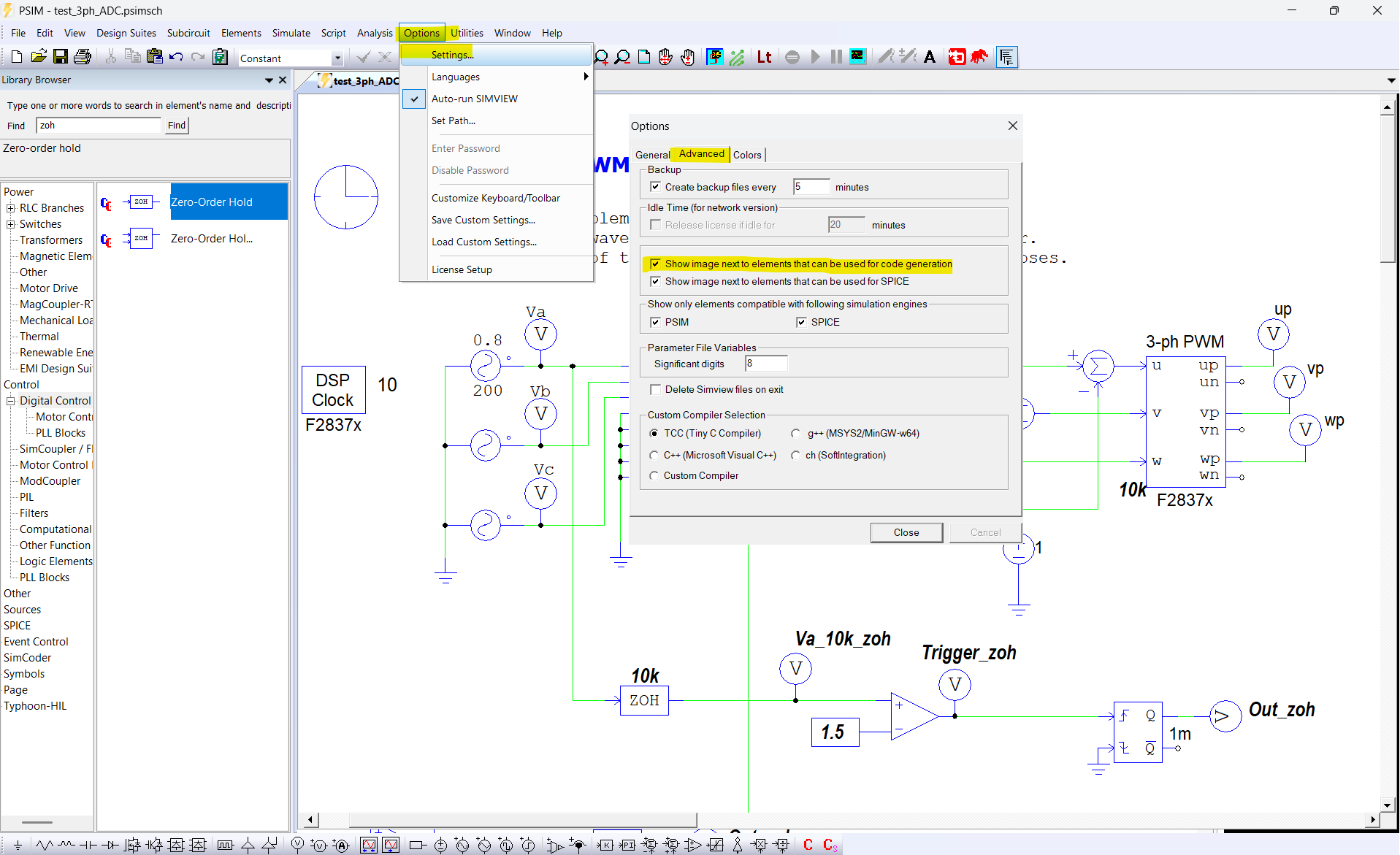Select the text label A tool
The height and width of the screenshot is (855, 1400).
pos(930,57)
